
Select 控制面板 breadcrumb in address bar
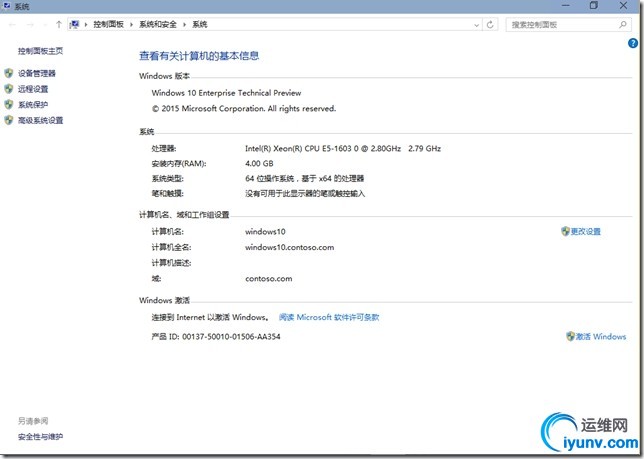108,25
